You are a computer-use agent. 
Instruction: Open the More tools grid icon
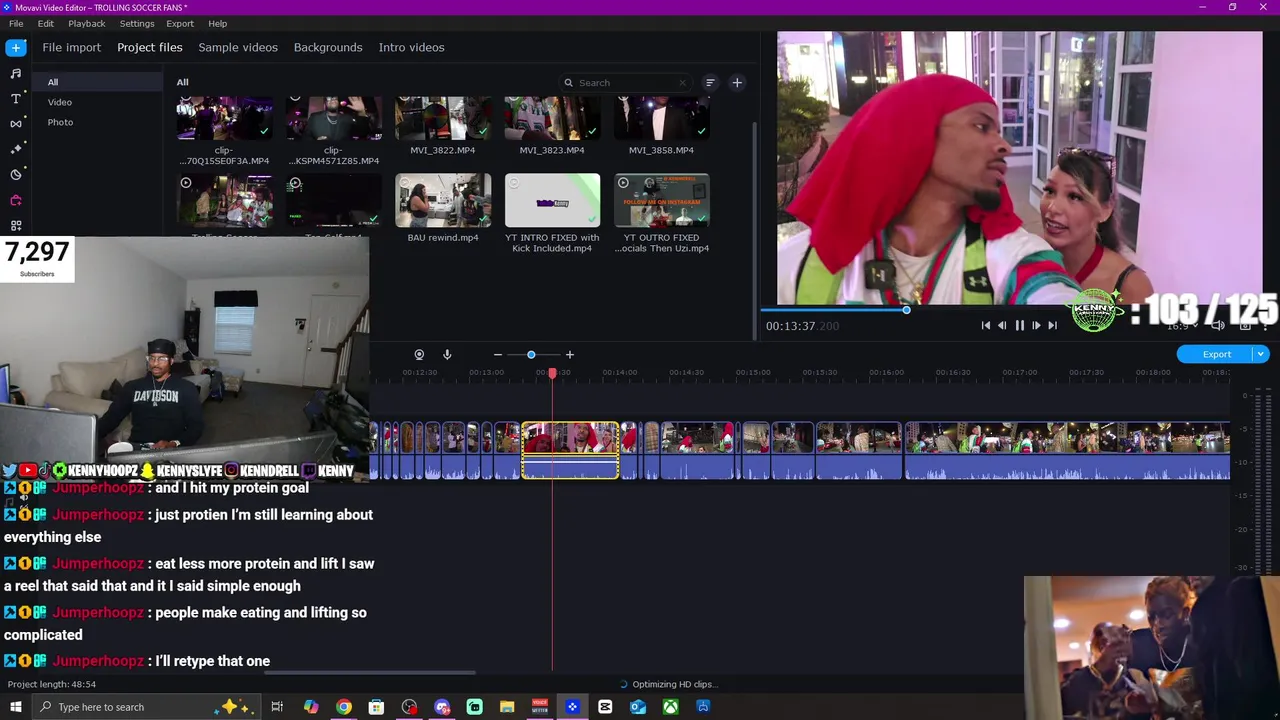coord(16,225)
